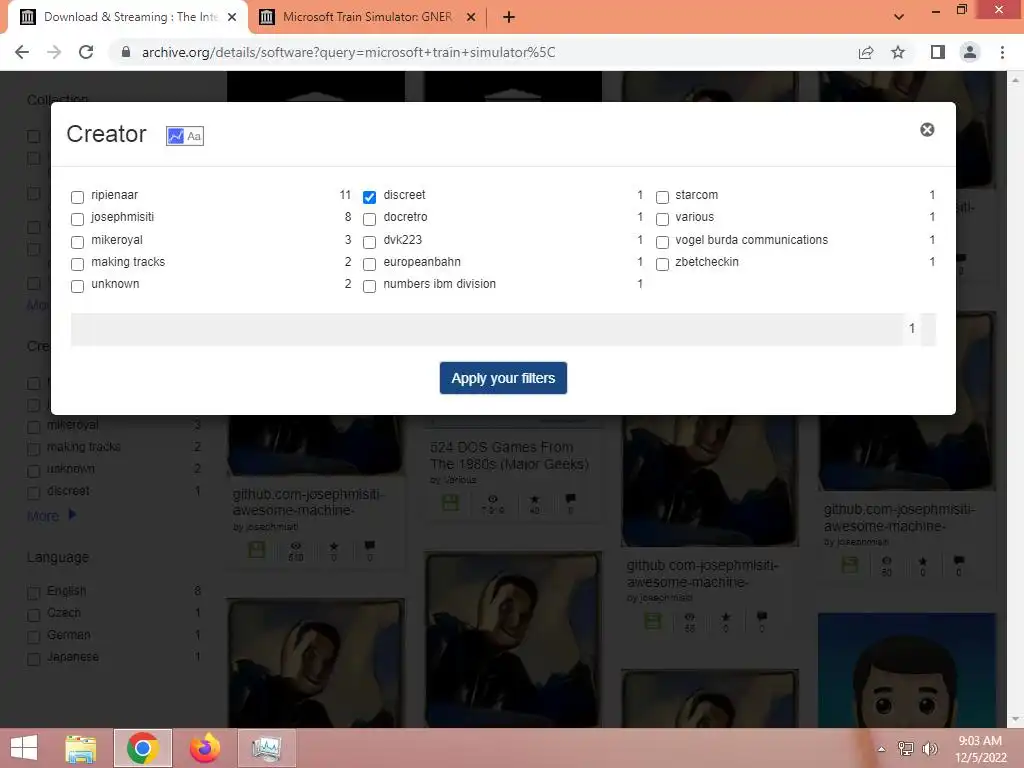Open the tab search dropdown arrow
Screen dimensions: 1024x768
click(899, 17)
